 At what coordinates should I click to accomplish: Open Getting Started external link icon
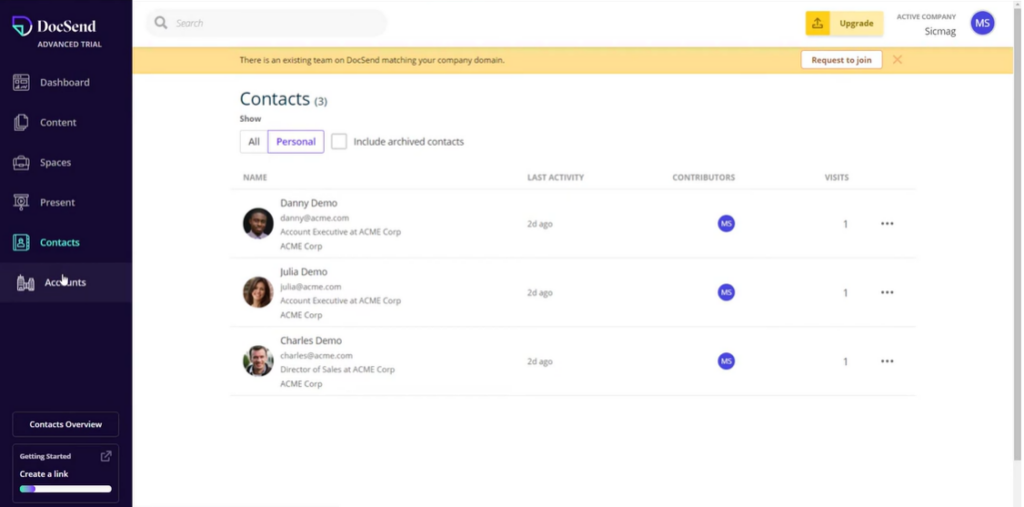106,456
